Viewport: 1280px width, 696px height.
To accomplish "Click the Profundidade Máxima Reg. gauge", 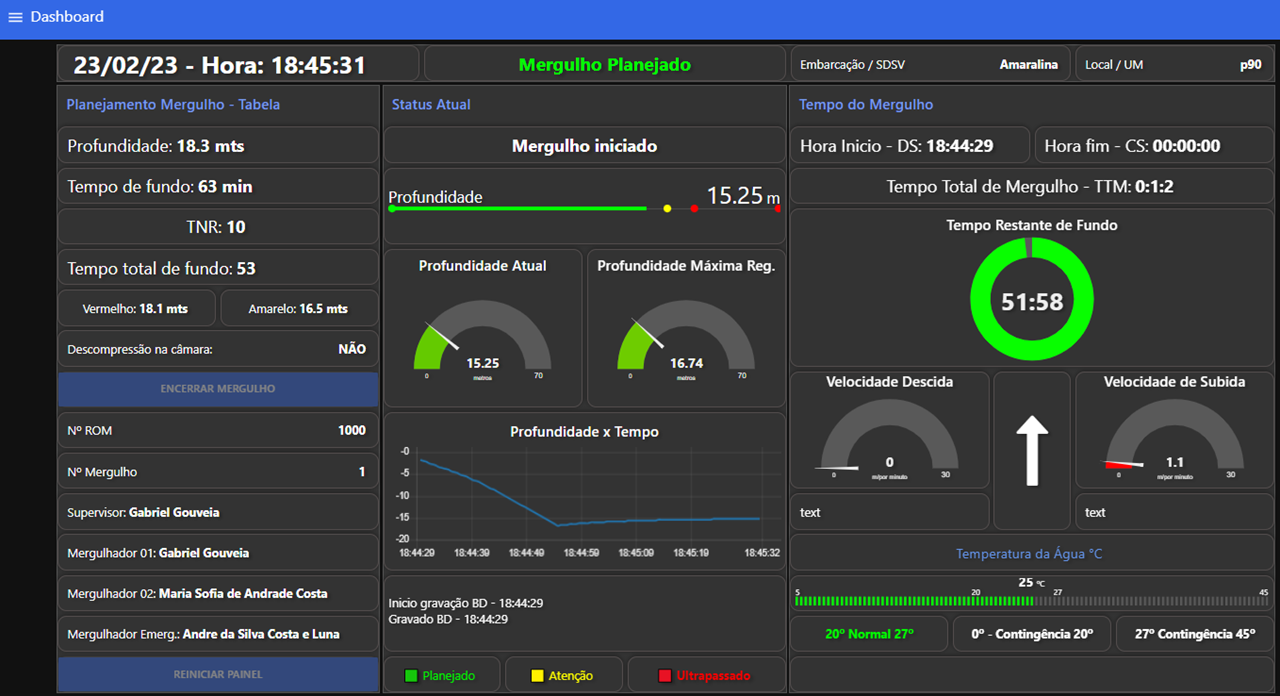I will click(685, 345).
